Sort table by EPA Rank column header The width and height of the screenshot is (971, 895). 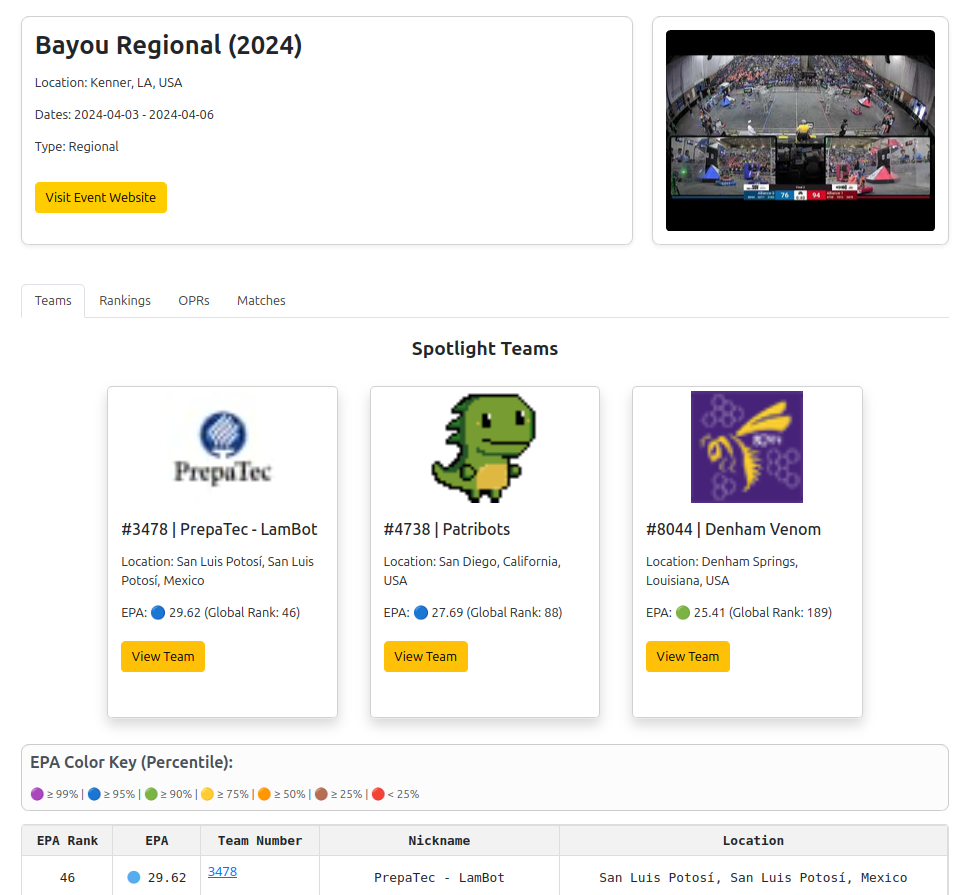pyautogui.click(x=67, y=841)
